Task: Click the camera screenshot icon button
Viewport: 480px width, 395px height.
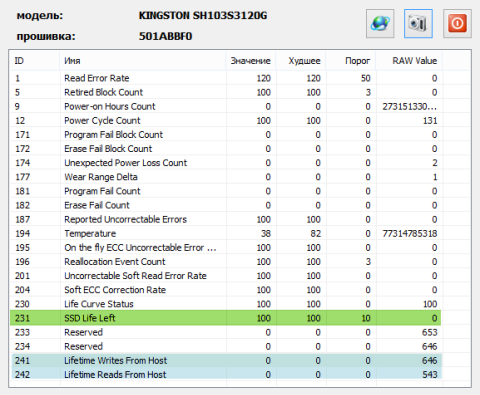Action: [x=418, y=24]
